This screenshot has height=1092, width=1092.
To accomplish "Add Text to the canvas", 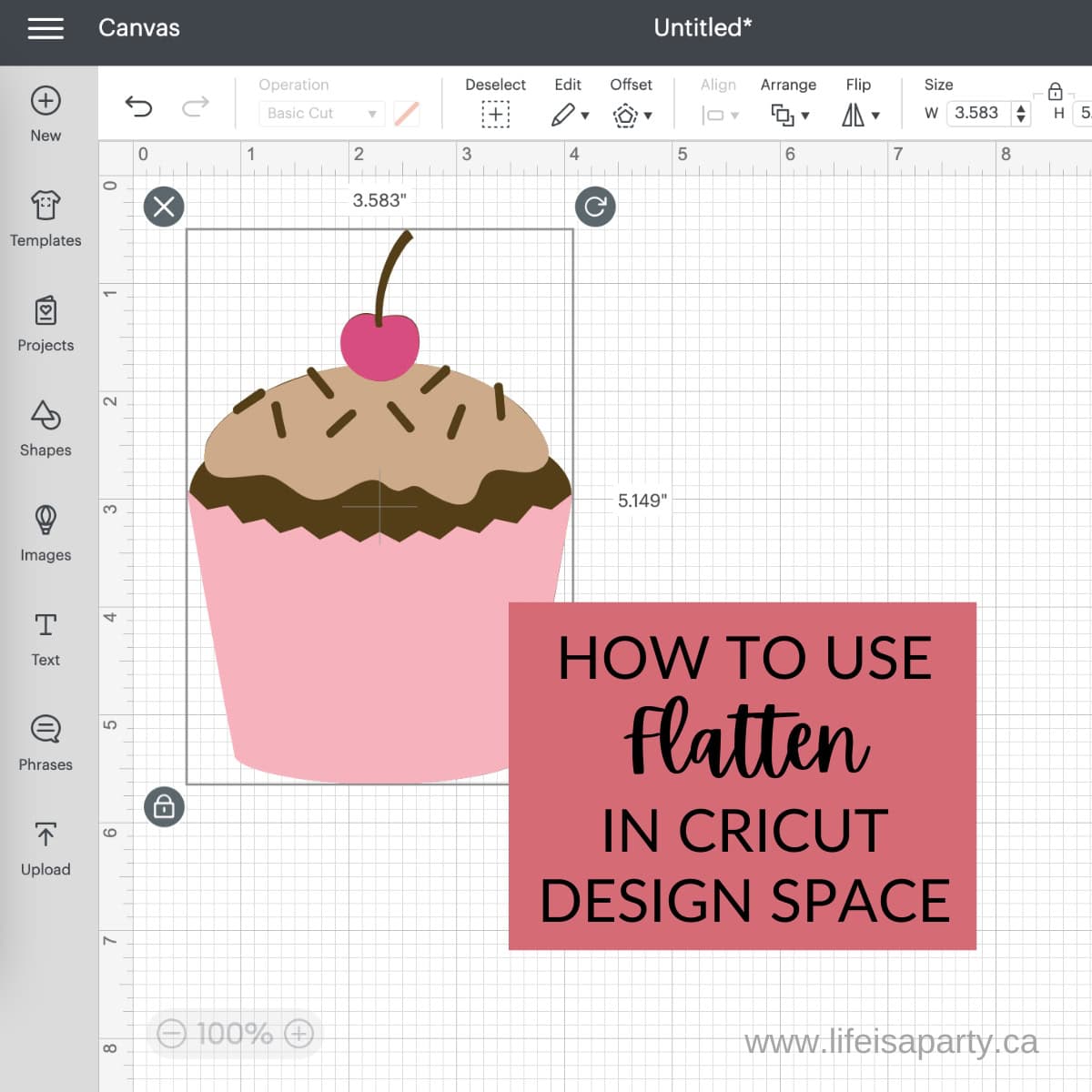I will click(45, 639).
